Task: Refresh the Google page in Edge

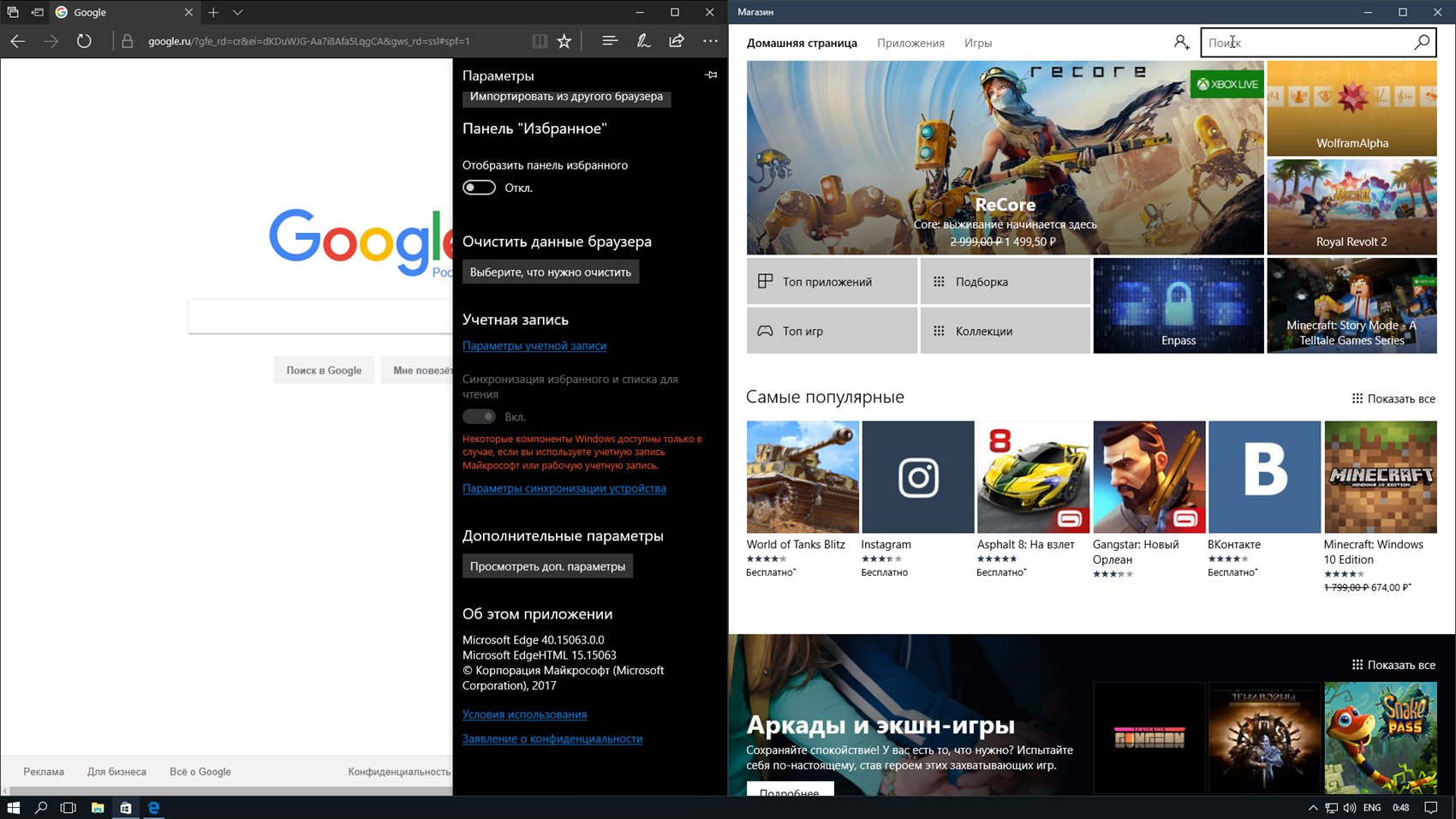Action: [x=84, y=41]
